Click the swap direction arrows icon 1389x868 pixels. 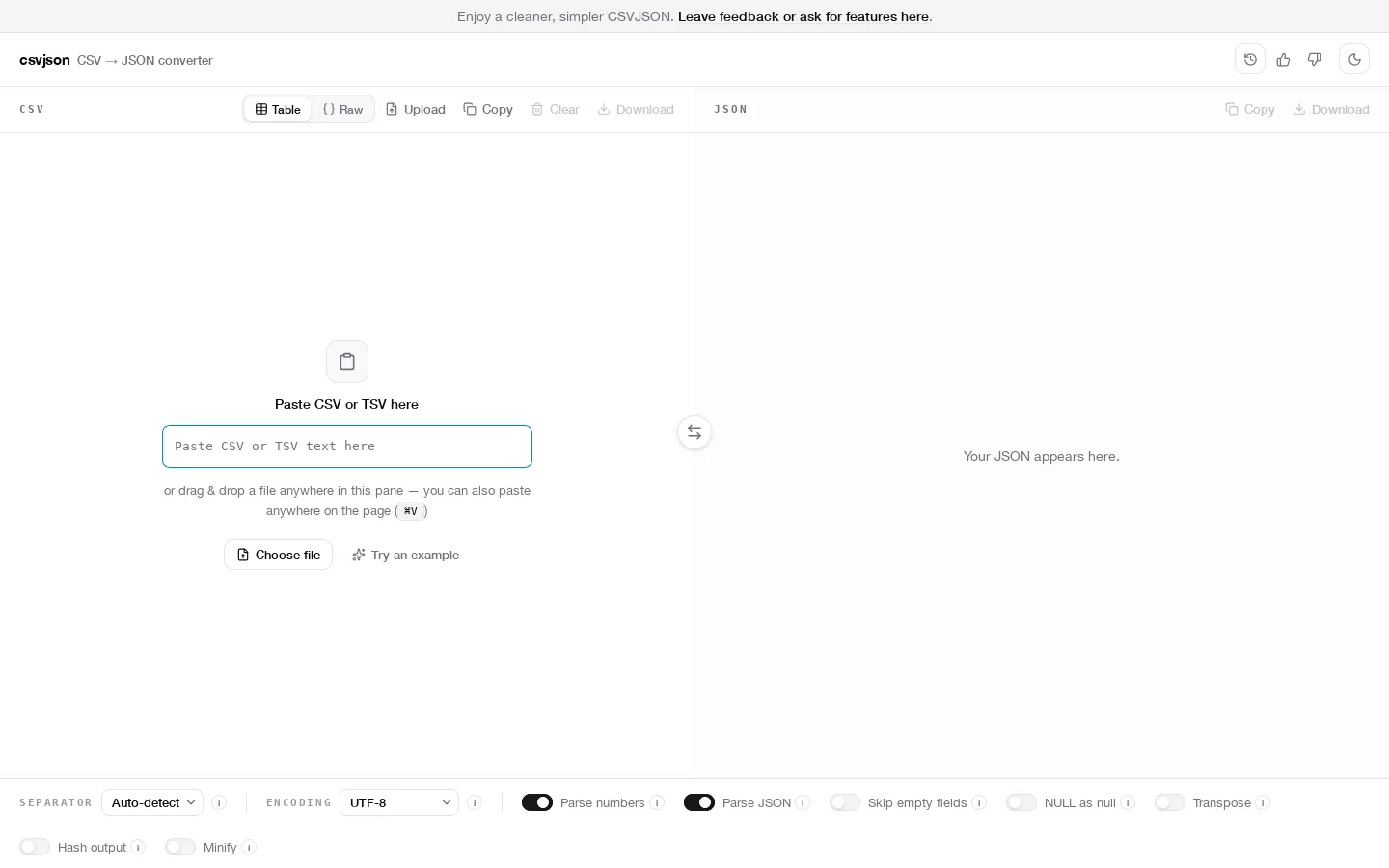pyautogui.click(x=694, y=432)
